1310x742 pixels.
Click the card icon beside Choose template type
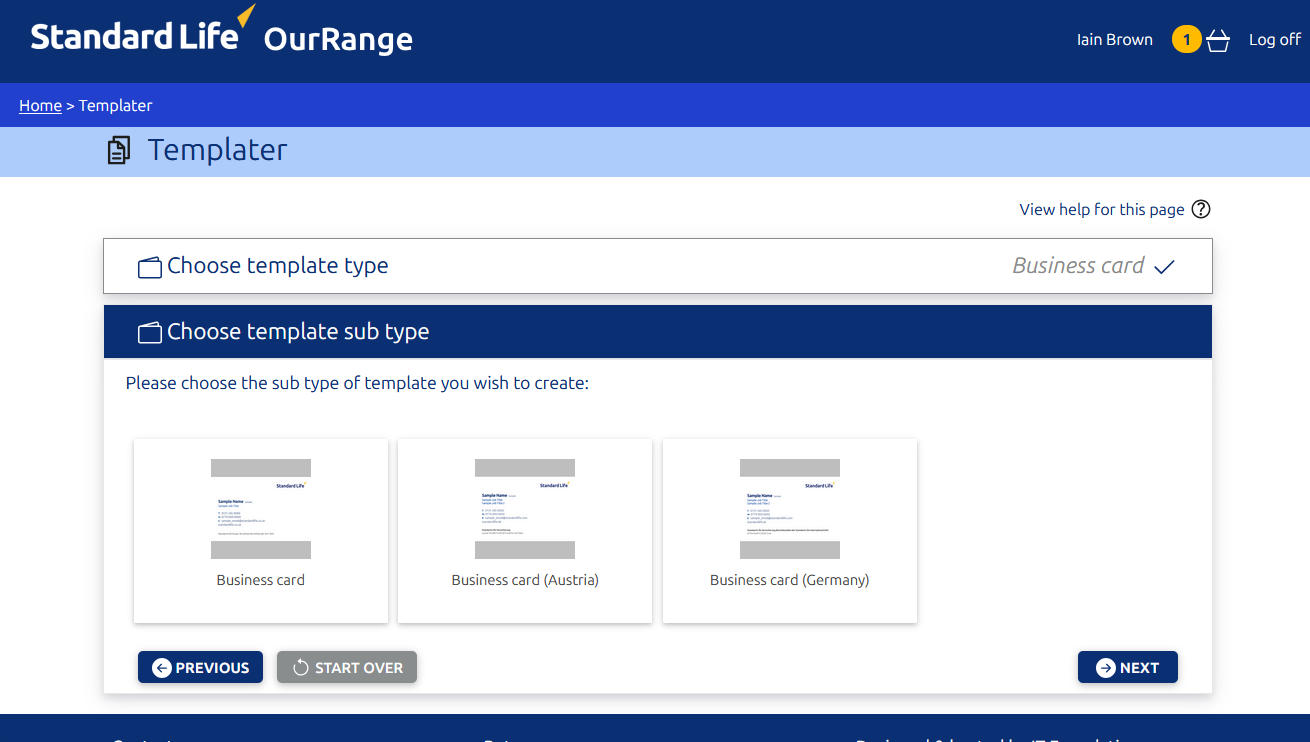149,267
